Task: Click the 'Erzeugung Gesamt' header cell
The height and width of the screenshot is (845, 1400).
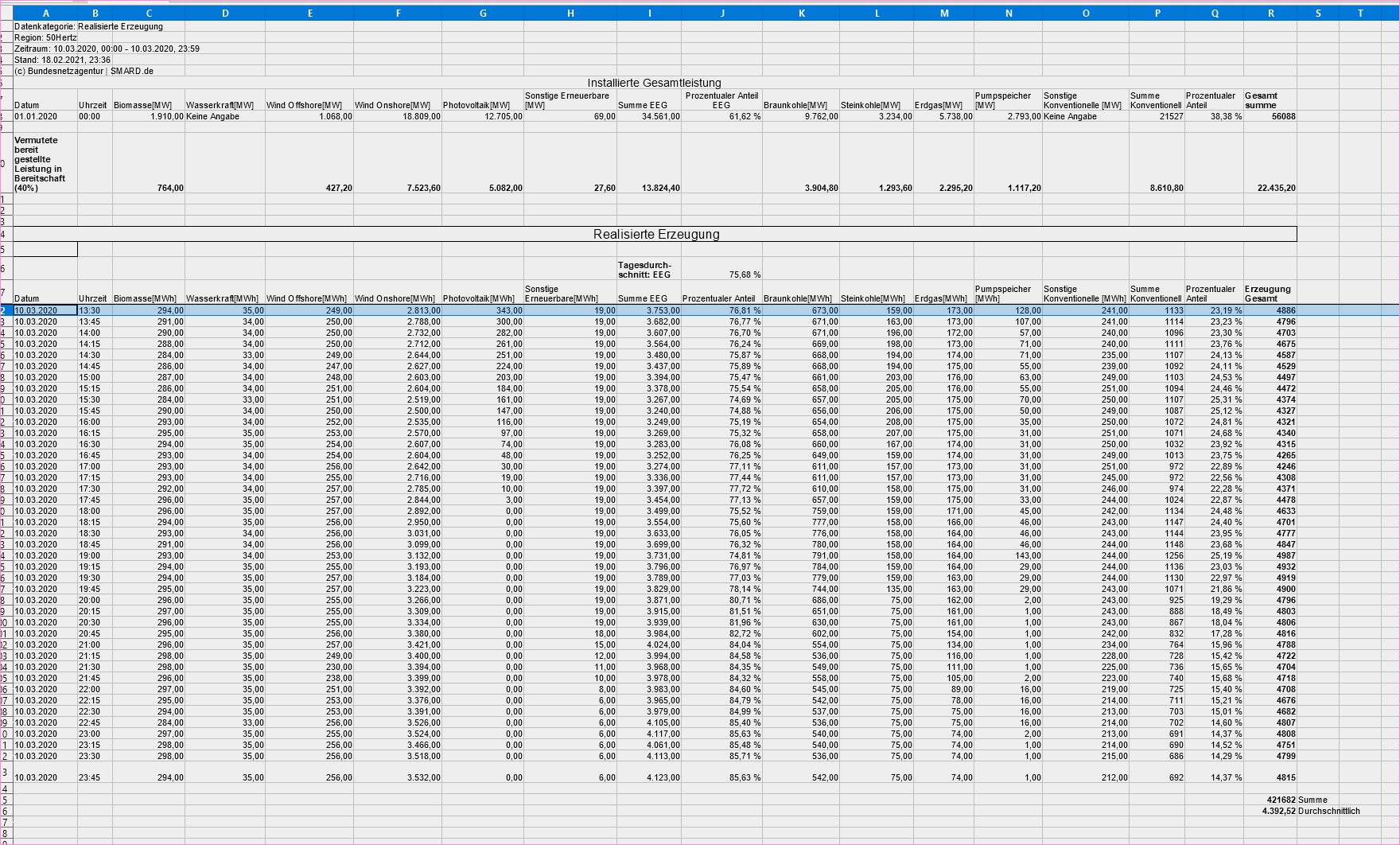Action: [x=1270, y=294]
